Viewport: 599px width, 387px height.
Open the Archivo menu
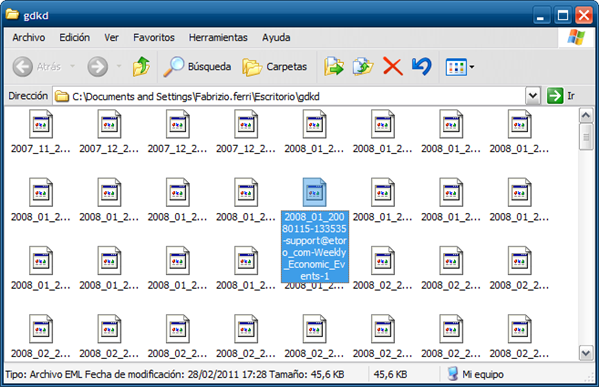pos(29,37)
